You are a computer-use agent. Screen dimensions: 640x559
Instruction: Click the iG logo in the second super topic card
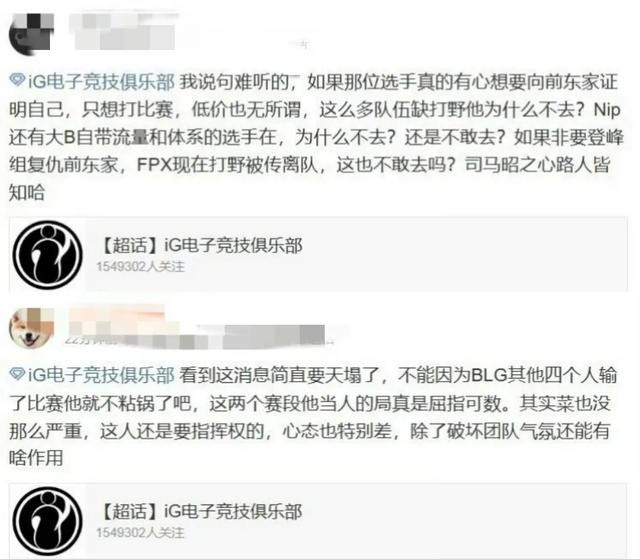[x=48, y=521]
